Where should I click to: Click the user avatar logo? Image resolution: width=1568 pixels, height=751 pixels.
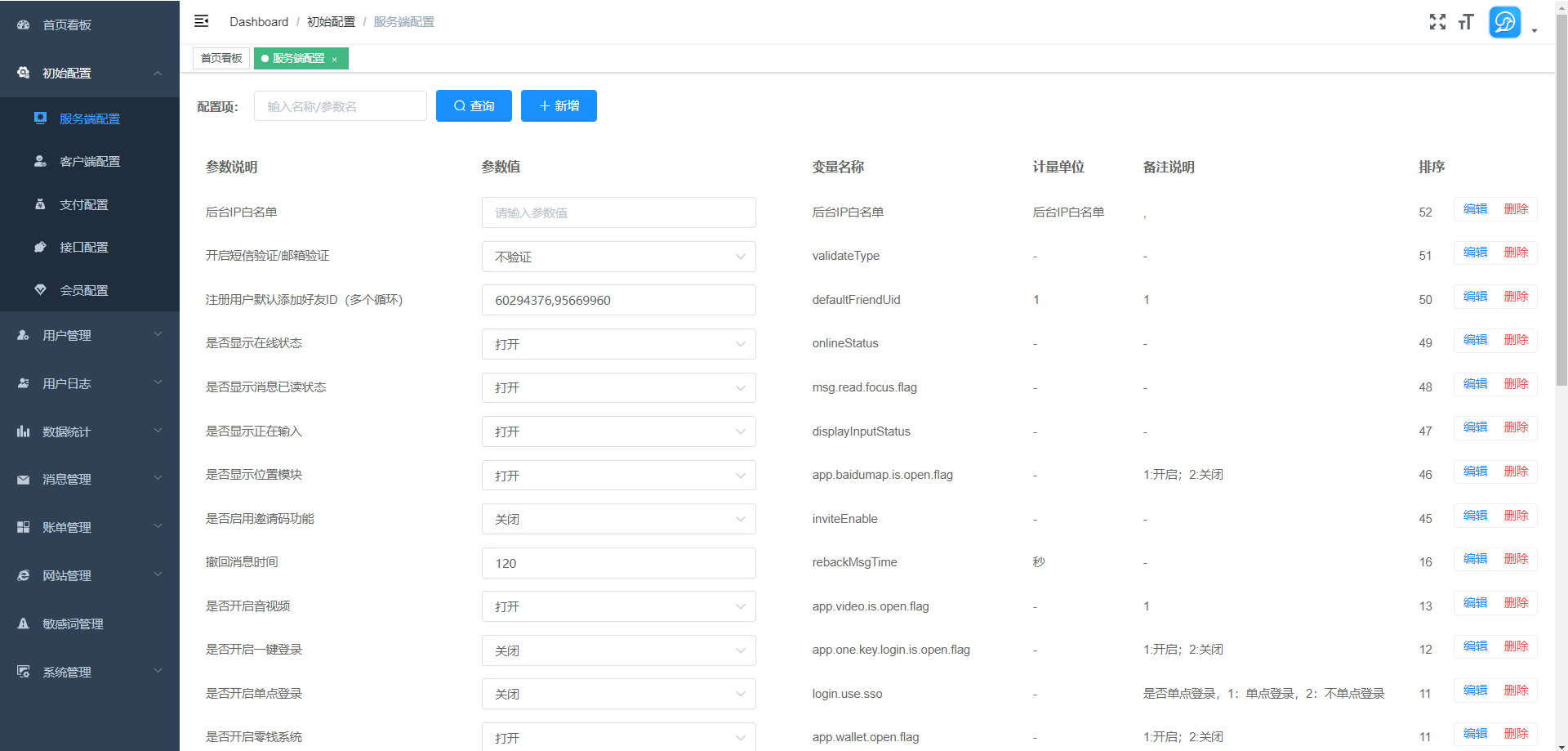coord(1504,22)
